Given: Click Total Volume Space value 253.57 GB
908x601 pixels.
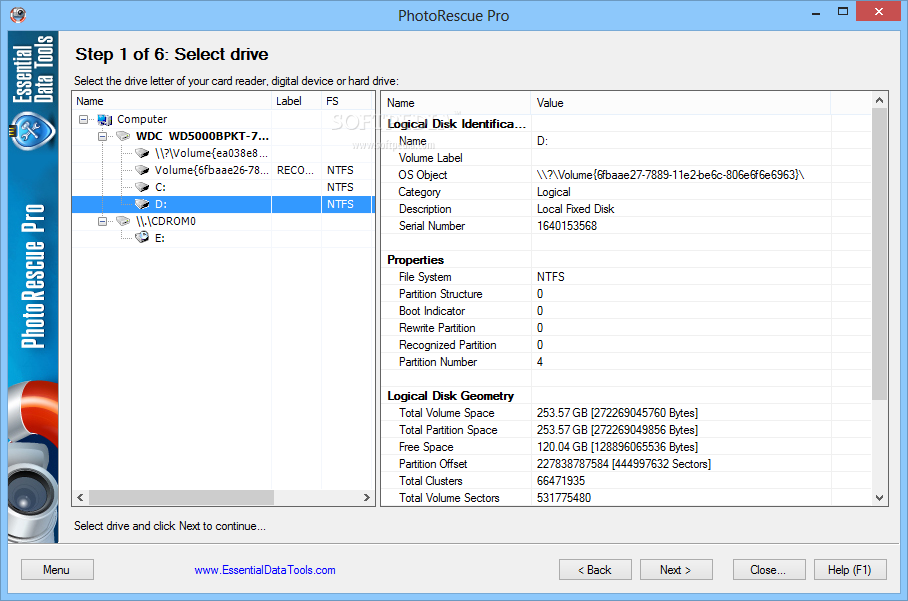Looking at the screenshot, I should pyautogui.click(x=617, y=413).
